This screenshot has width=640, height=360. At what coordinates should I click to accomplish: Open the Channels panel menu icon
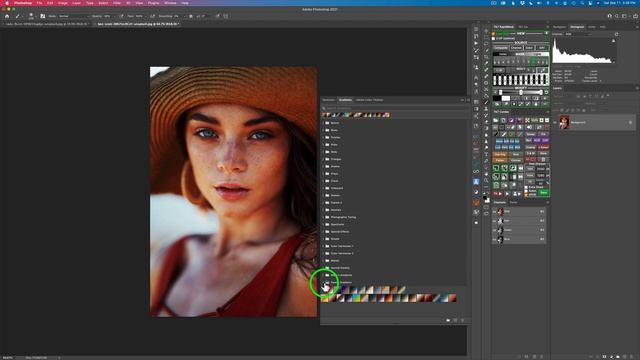click(547, 202)
